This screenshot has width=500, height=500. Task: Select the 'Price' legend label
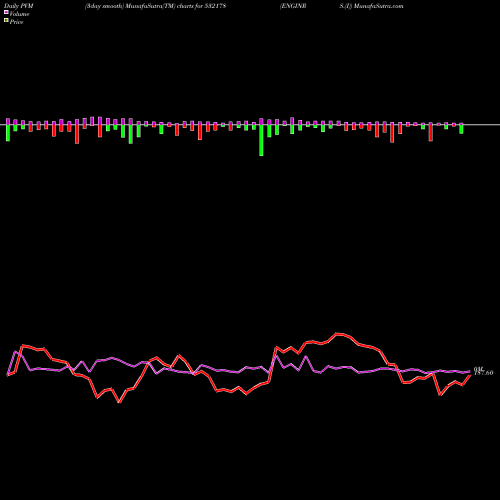tap(16, 22)
